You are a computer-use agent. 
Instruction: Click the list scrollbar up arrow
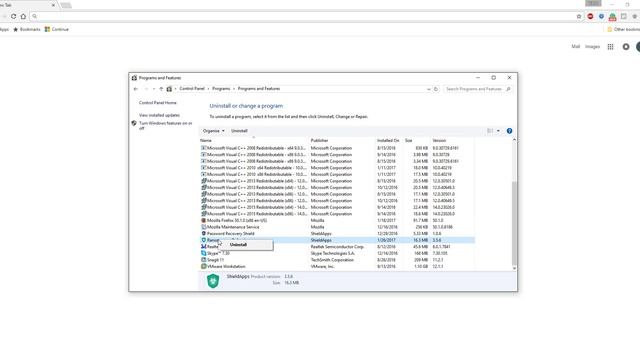(x=514, y=140)
